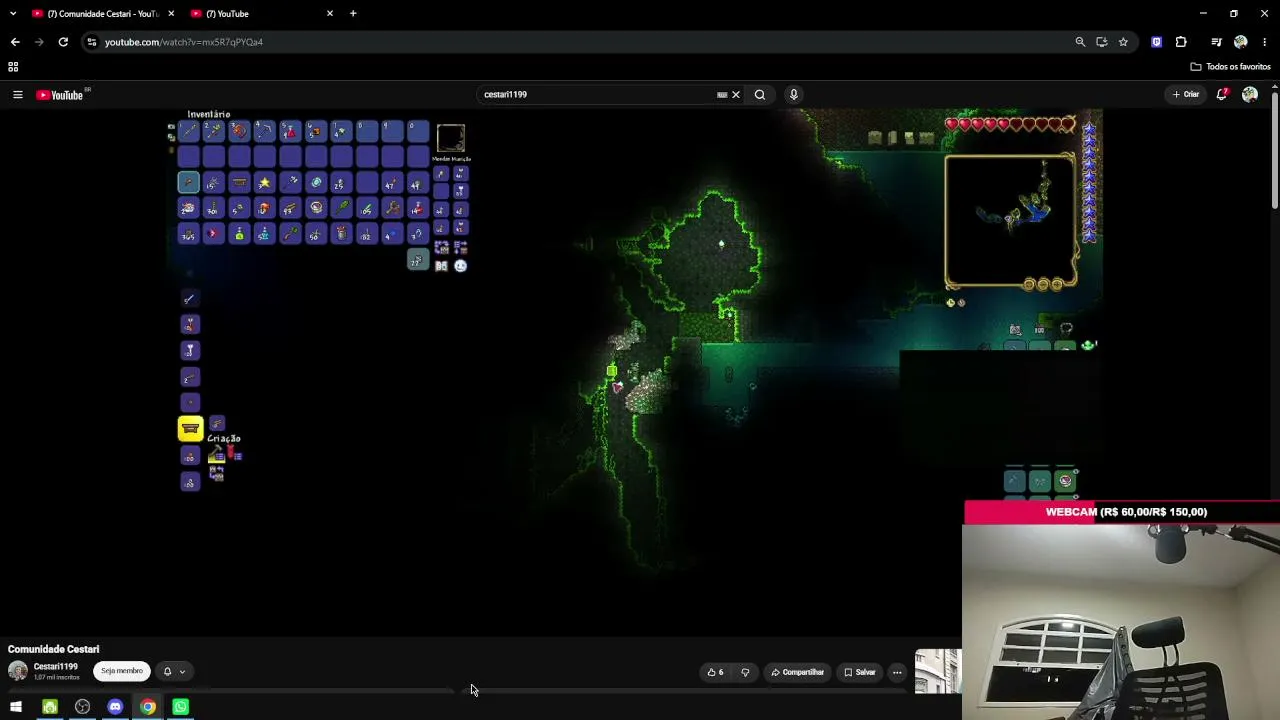Click the Compartilhar share button
1280x720 pixels.
point(798,672)
